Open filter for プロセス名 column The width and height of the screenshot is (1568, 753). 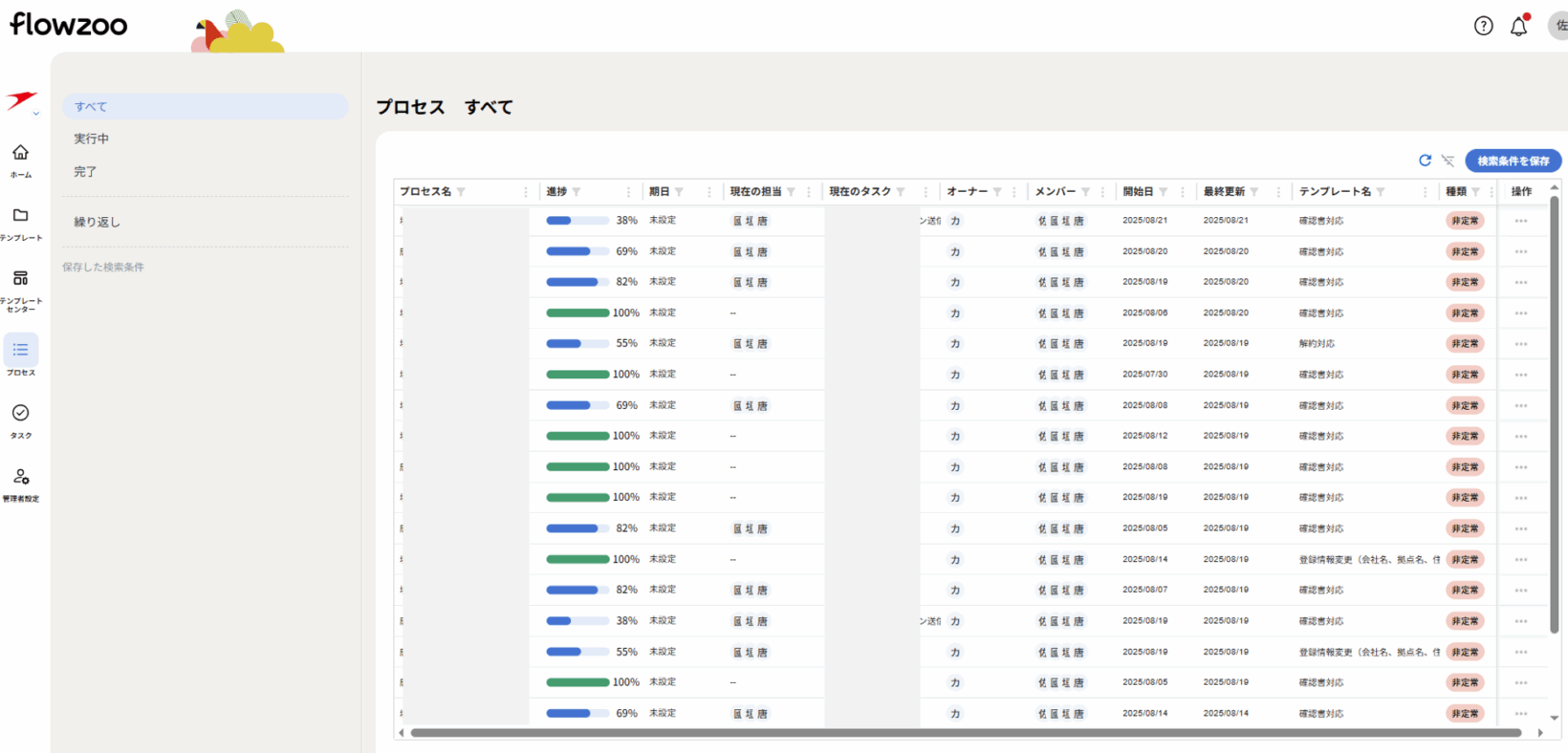coord(461,192)
